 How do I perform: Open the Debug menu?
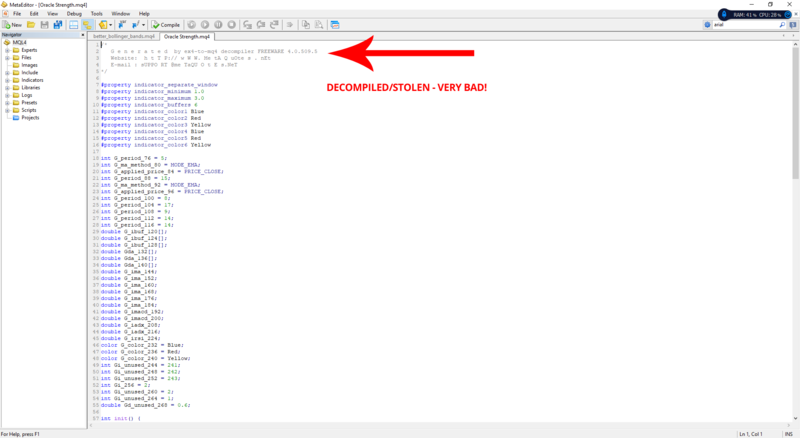[74, 14]
